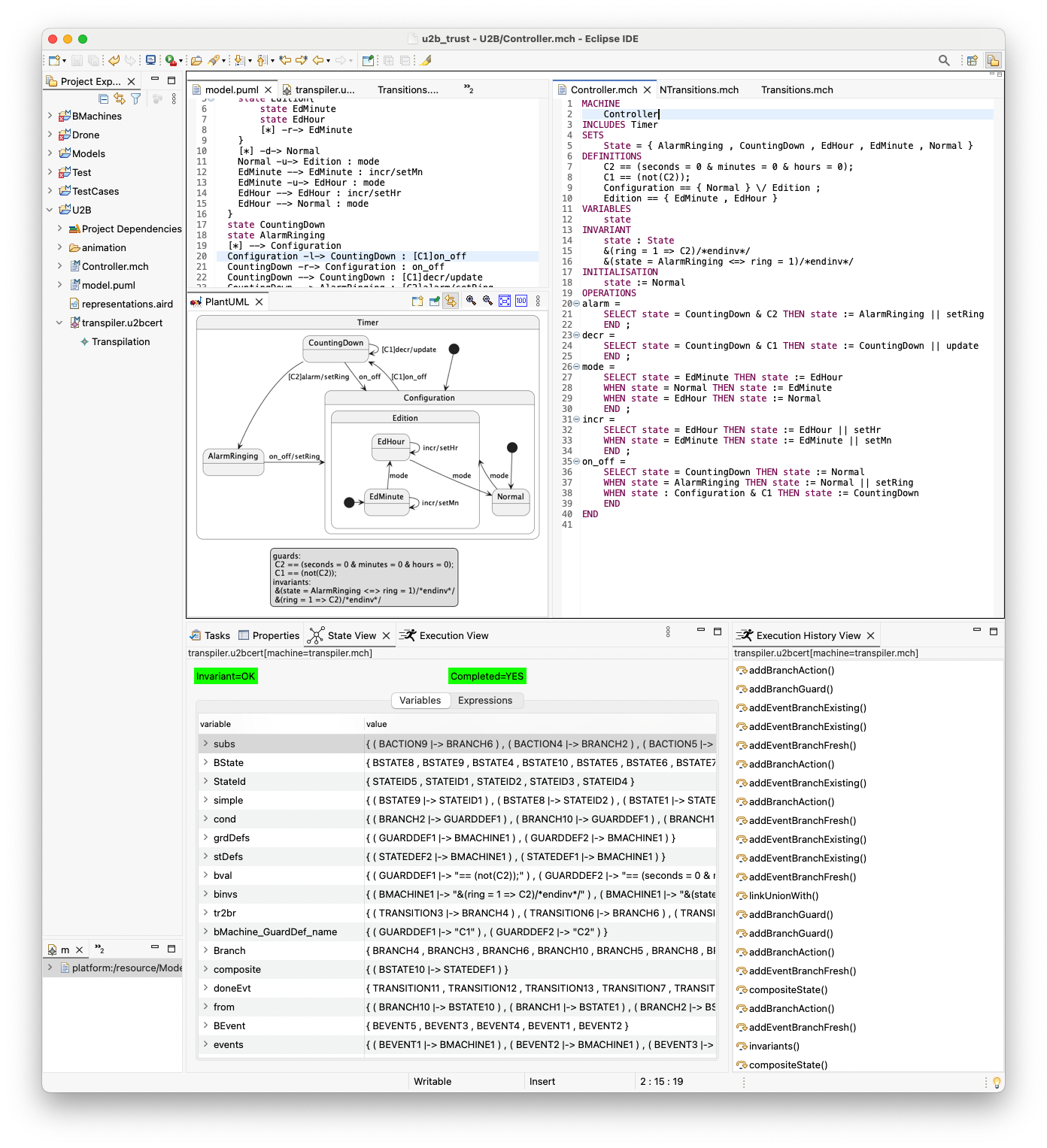Image resolution: width=1047 pixels, height=1148 pixels.
Task: Toggle Link with Editor in Project Explorer
Action: tap(120, 98)
